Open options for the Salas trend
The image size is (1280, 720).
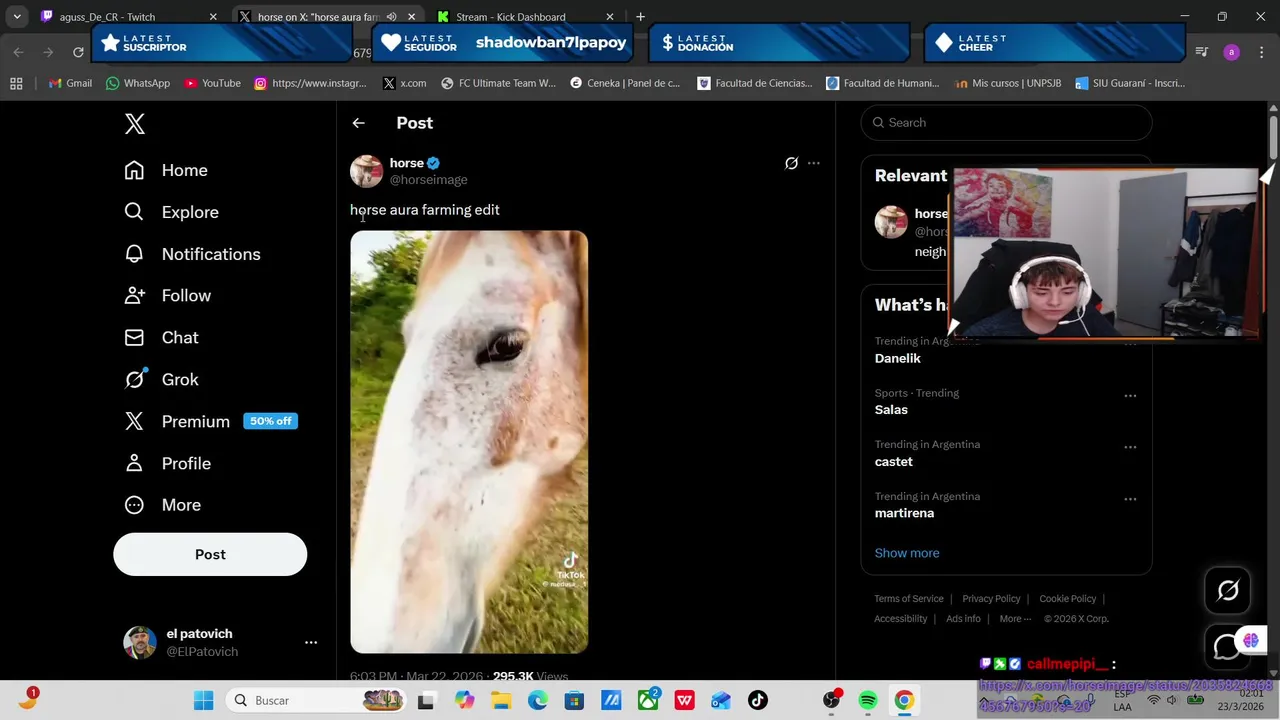coord(1130,396)
